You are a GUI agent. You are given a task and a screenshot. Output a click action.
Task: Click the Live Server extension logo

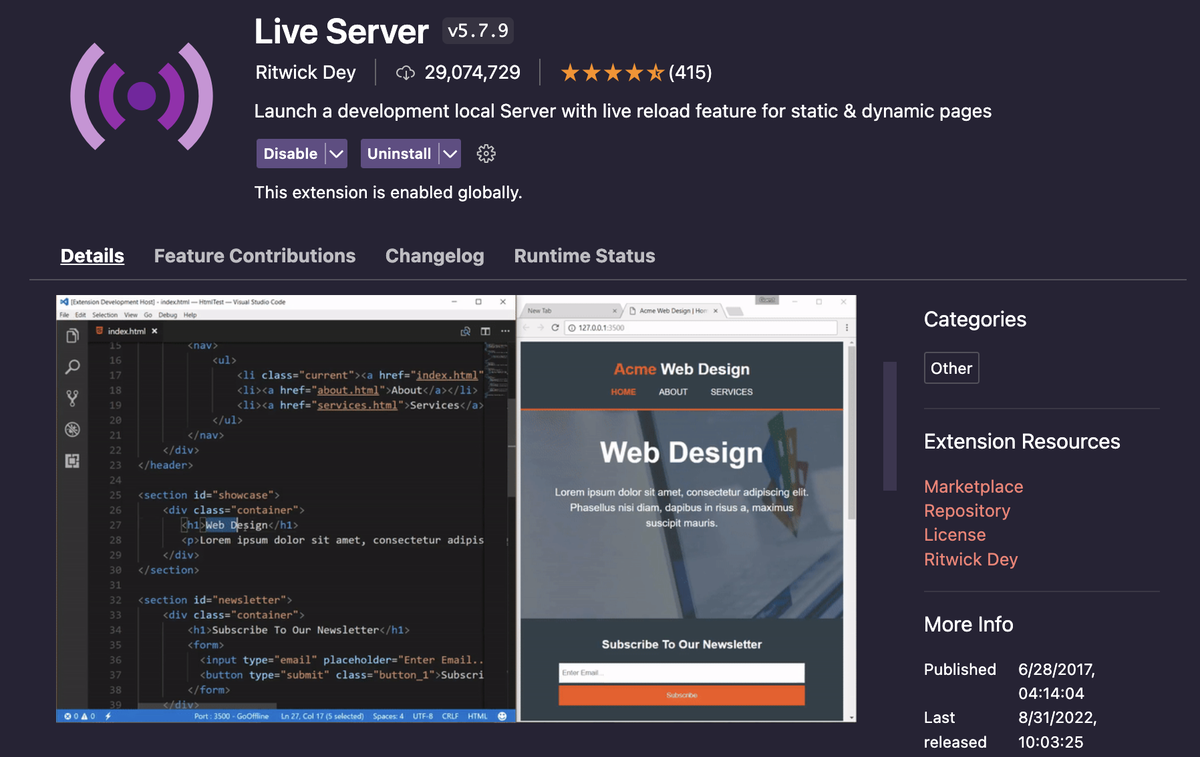[x=142, y=96]
